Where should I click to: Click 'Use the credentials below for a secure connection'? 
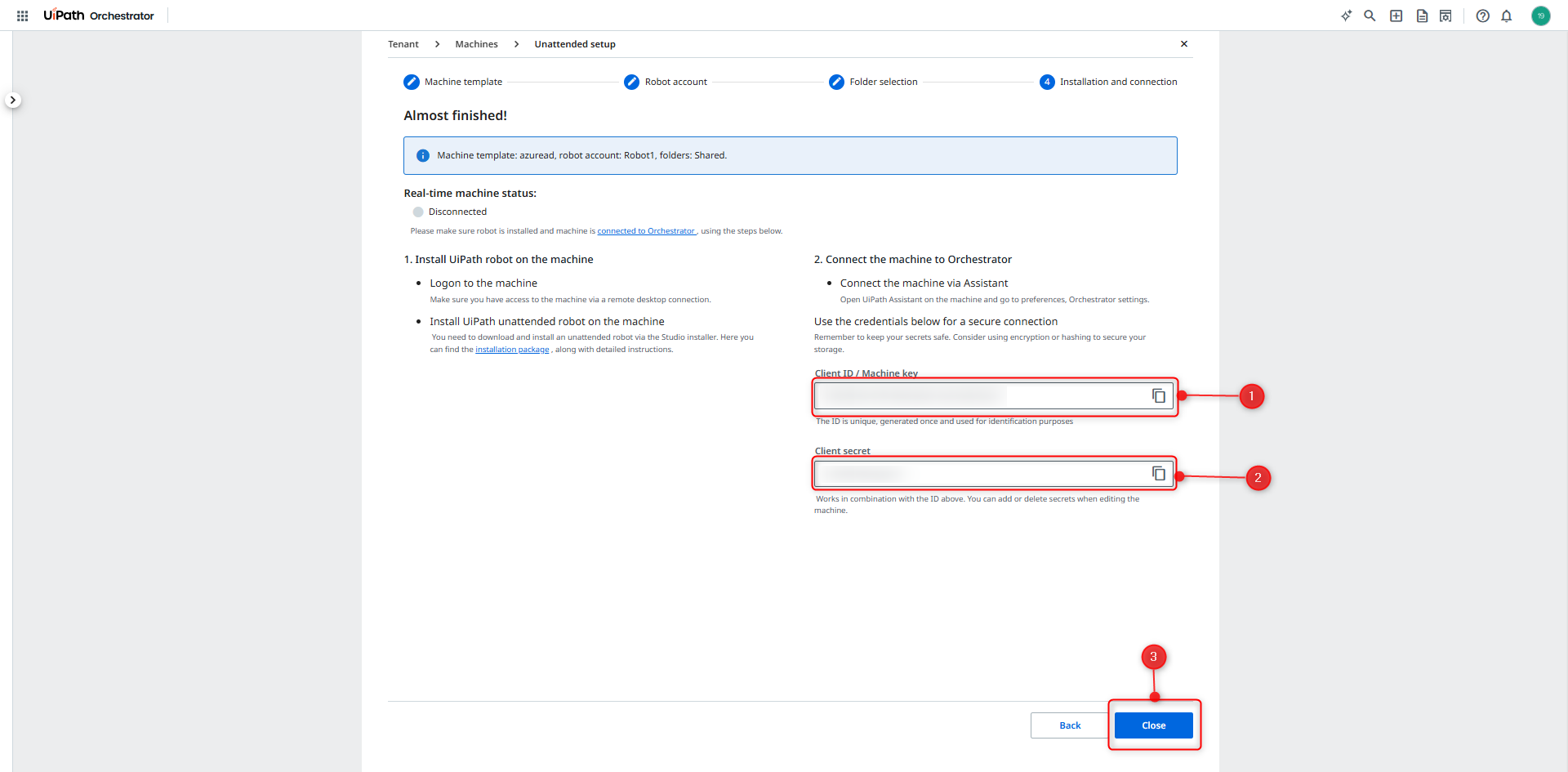click(936, 322)
